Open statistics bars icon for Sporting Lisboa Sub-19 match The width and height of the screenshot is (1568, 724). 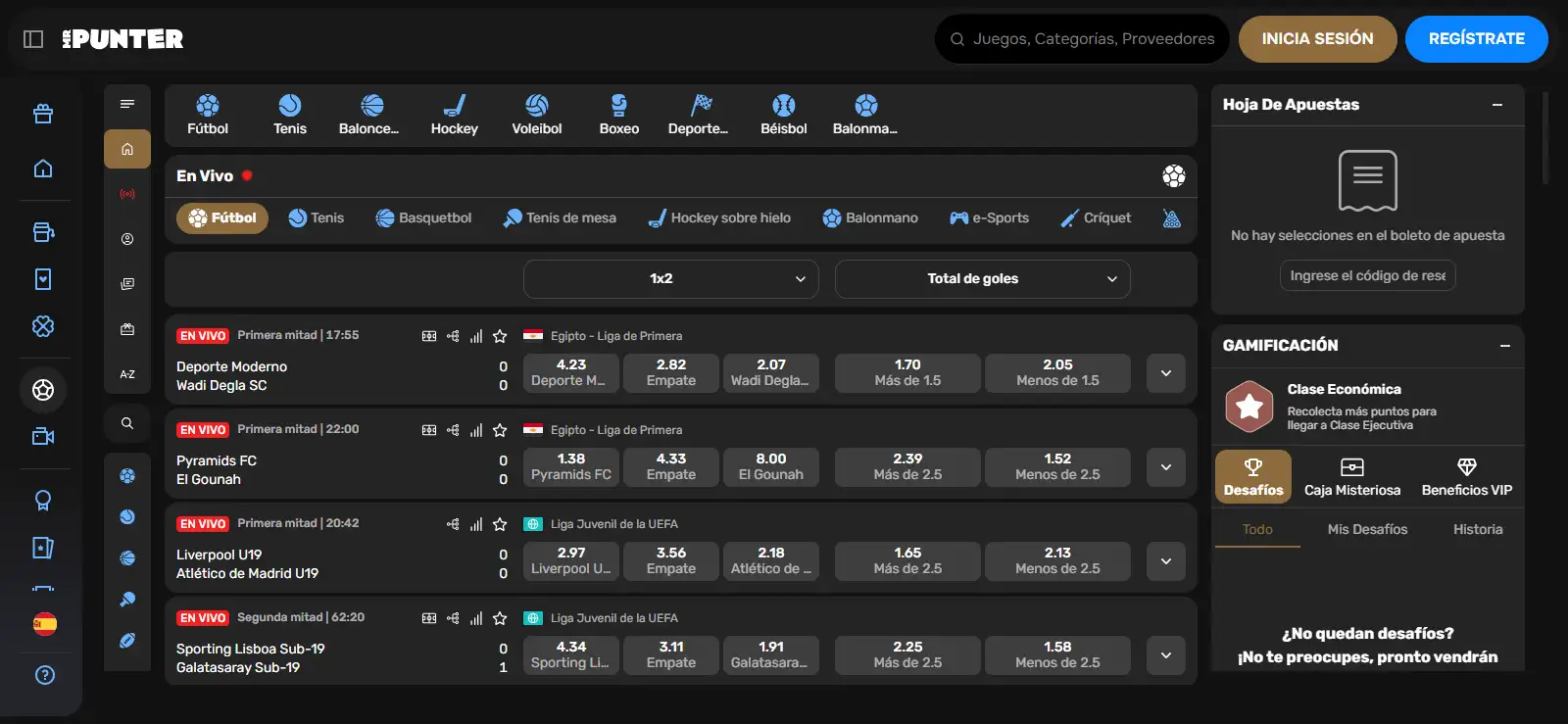[x=476, y=618]
